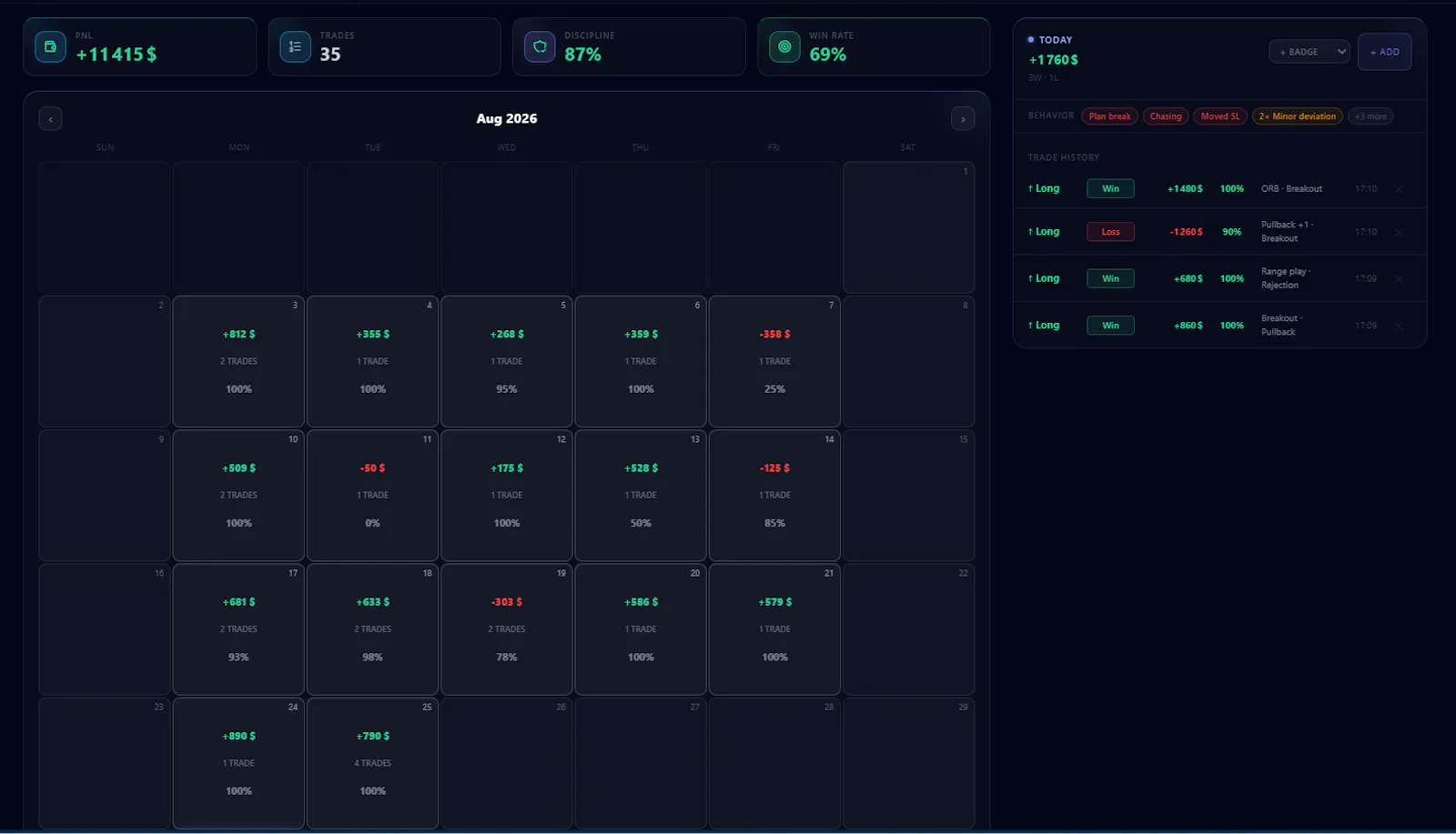Click the 2x Minor deviation tag
Image resolution: width=1456 pixels, height=834 pixels.
1298,116
